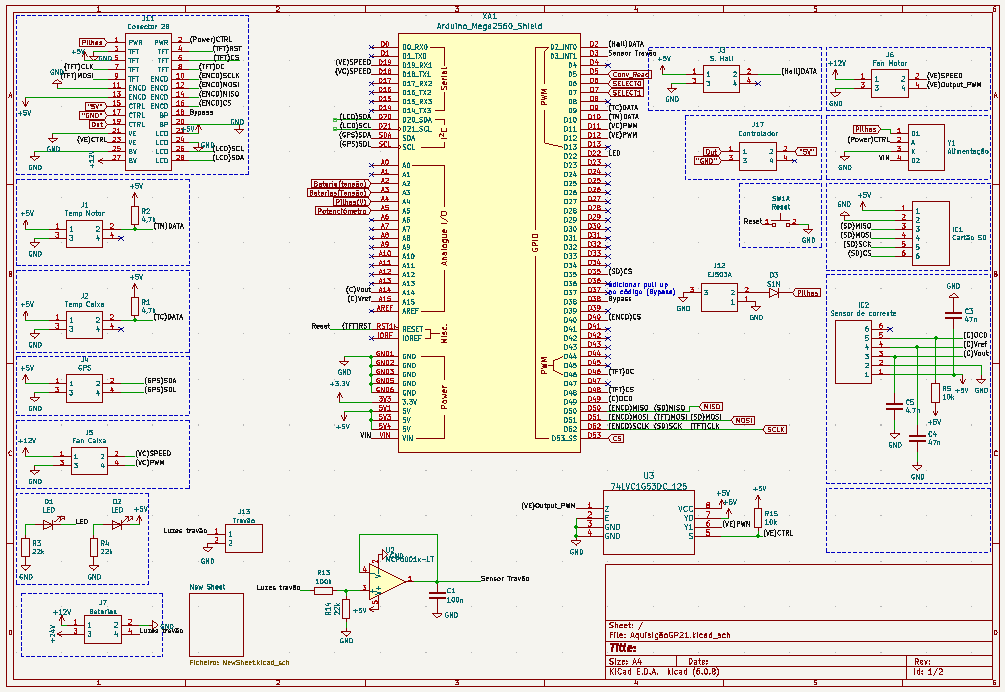Click the Pilhas global label
This screenshot has width=1005, height=692.
(805, 292)
